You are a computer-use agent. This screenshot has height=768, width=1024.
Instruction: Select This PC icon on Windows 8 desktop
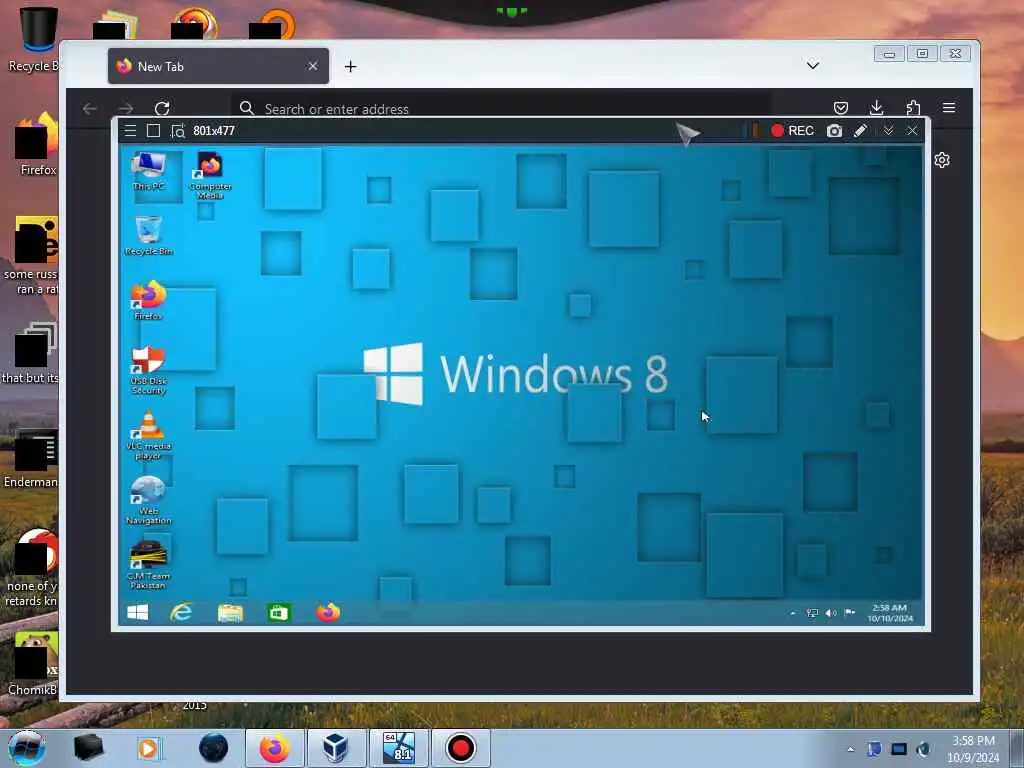(x=149, y=171)
